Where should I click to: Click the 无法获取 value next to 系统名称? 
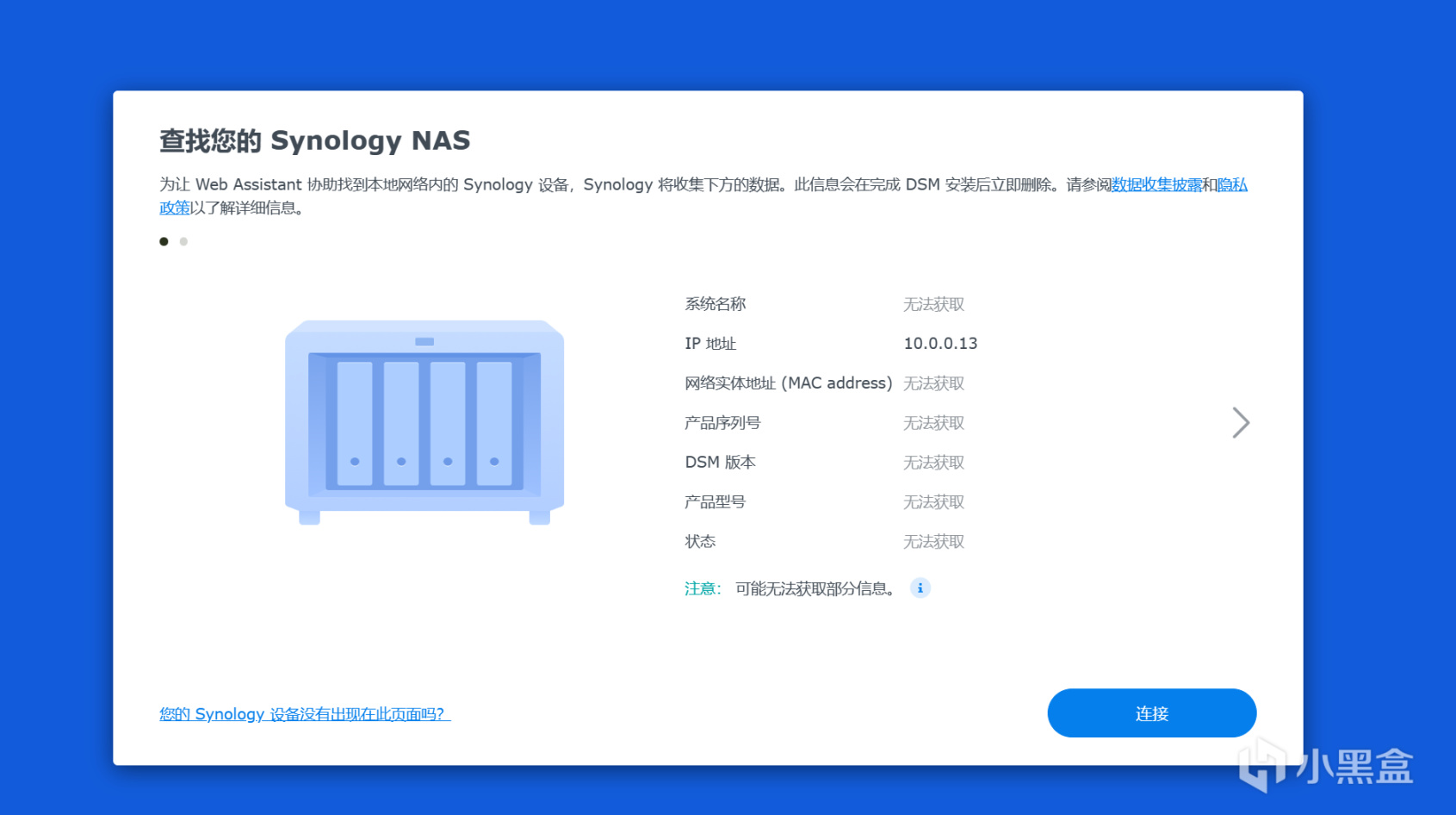point(934,304)
